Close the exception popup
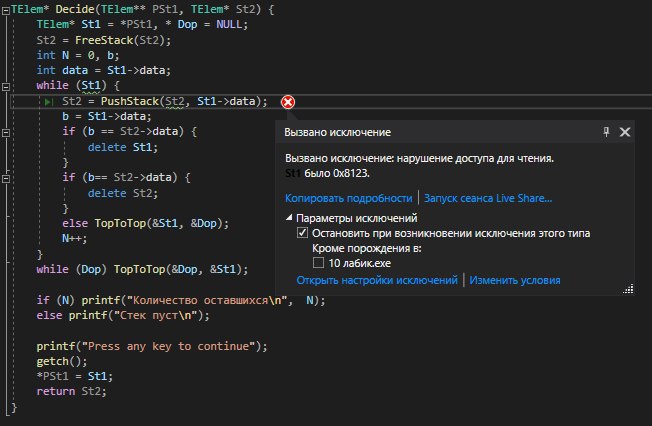This screenshot has height=426, width=652. pyautogui.click(x=625, y=132)
